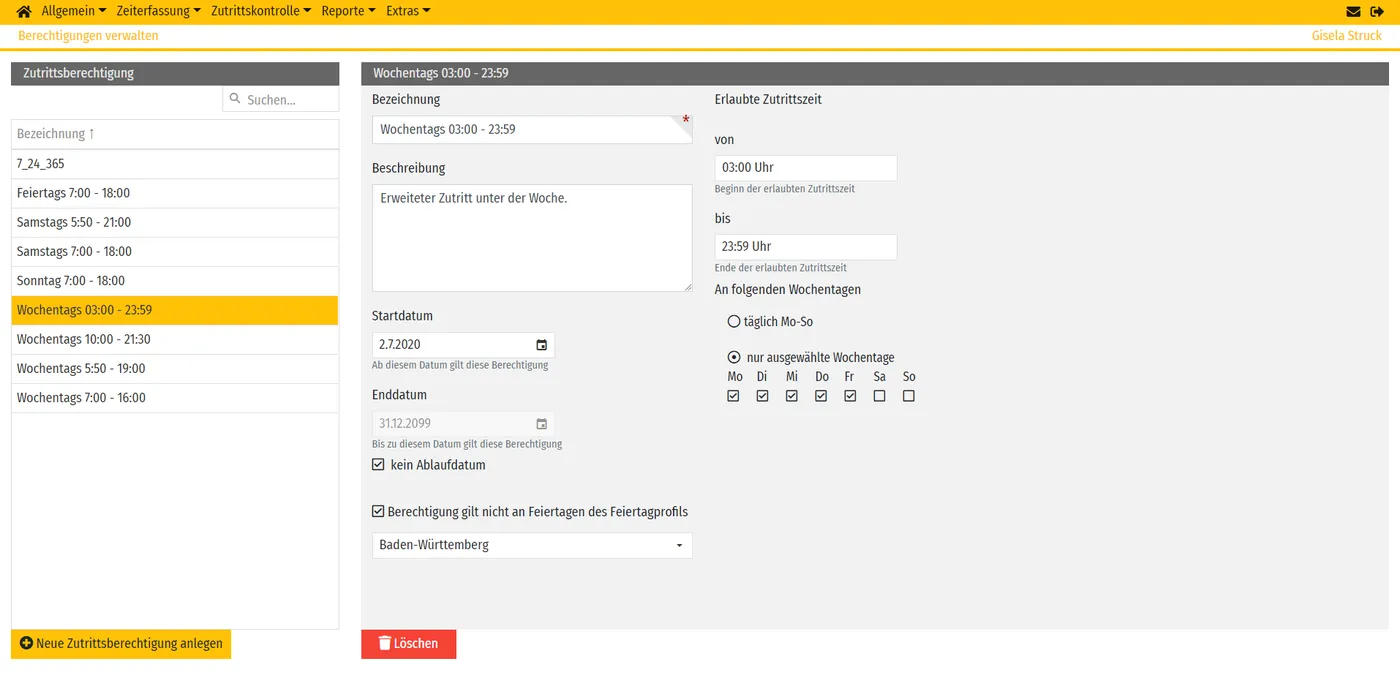Click the Startdatum field 2.7.2020
1400x675 pixels.
click(x=463, y=345)
